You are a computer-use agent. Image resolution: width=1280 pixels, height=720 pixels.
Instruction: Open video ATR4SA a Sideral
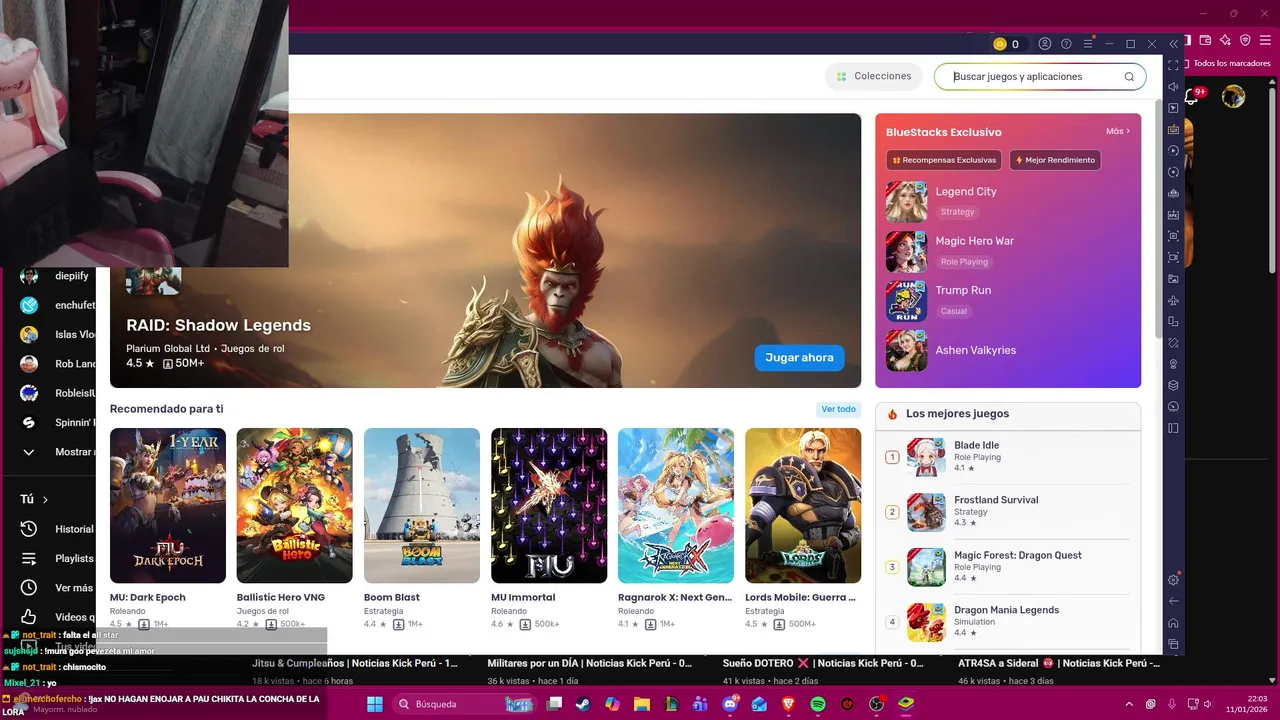tap(1058, 663)
